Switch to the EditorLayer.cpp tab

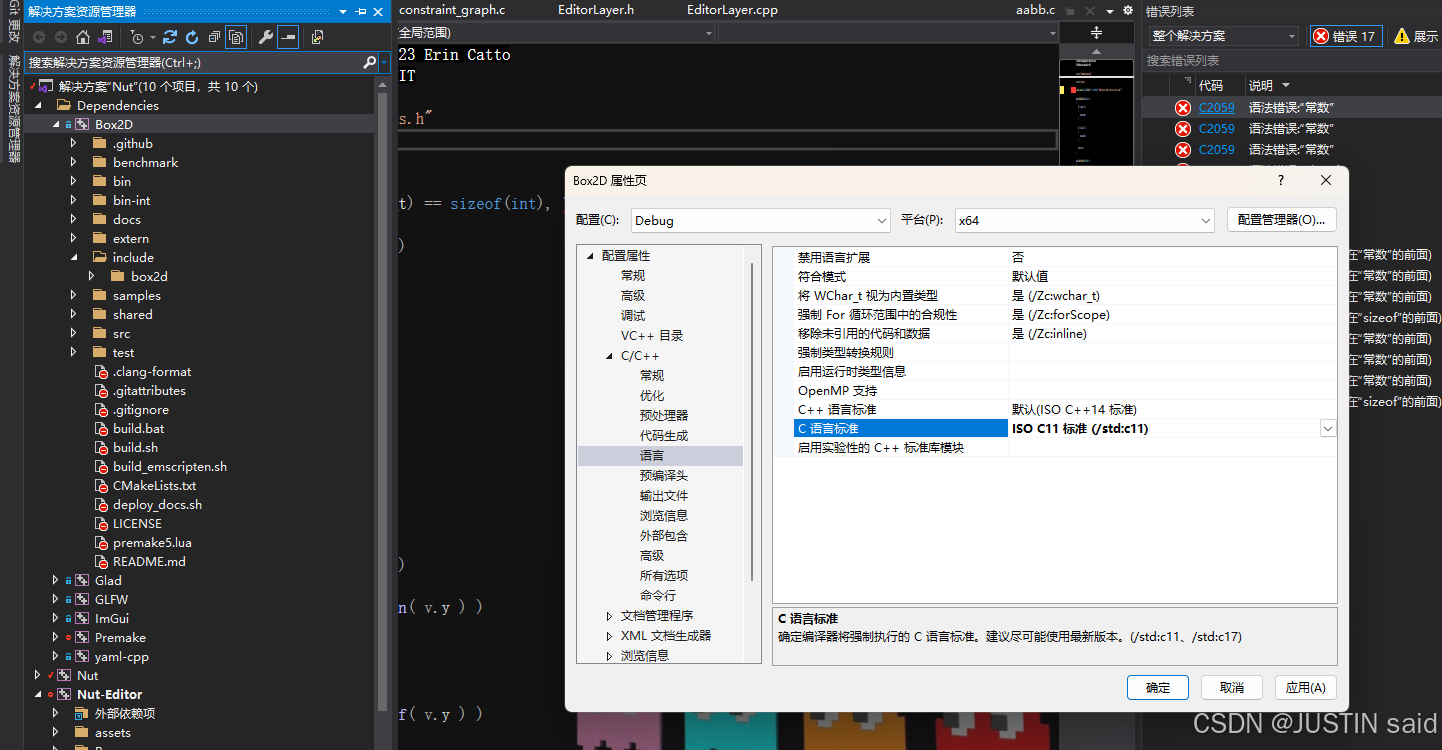click(732, 10)
